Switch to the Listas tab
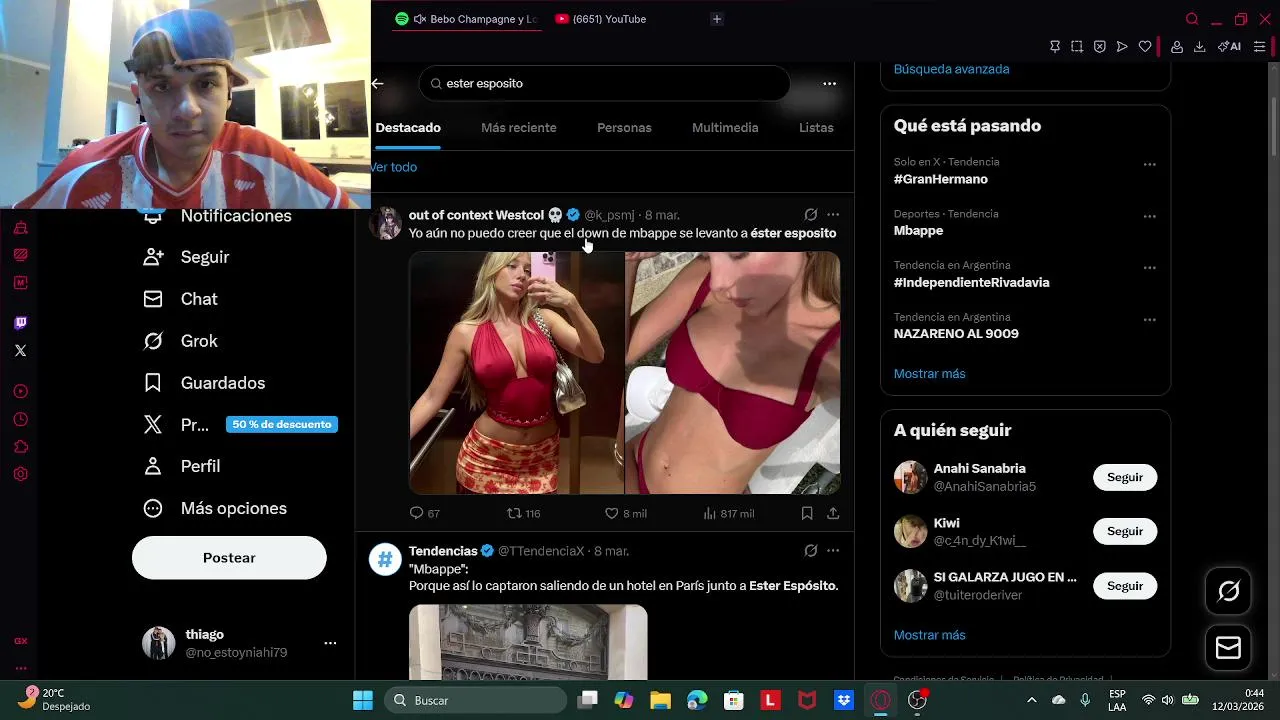1280x720 pixels. (816, 128)
